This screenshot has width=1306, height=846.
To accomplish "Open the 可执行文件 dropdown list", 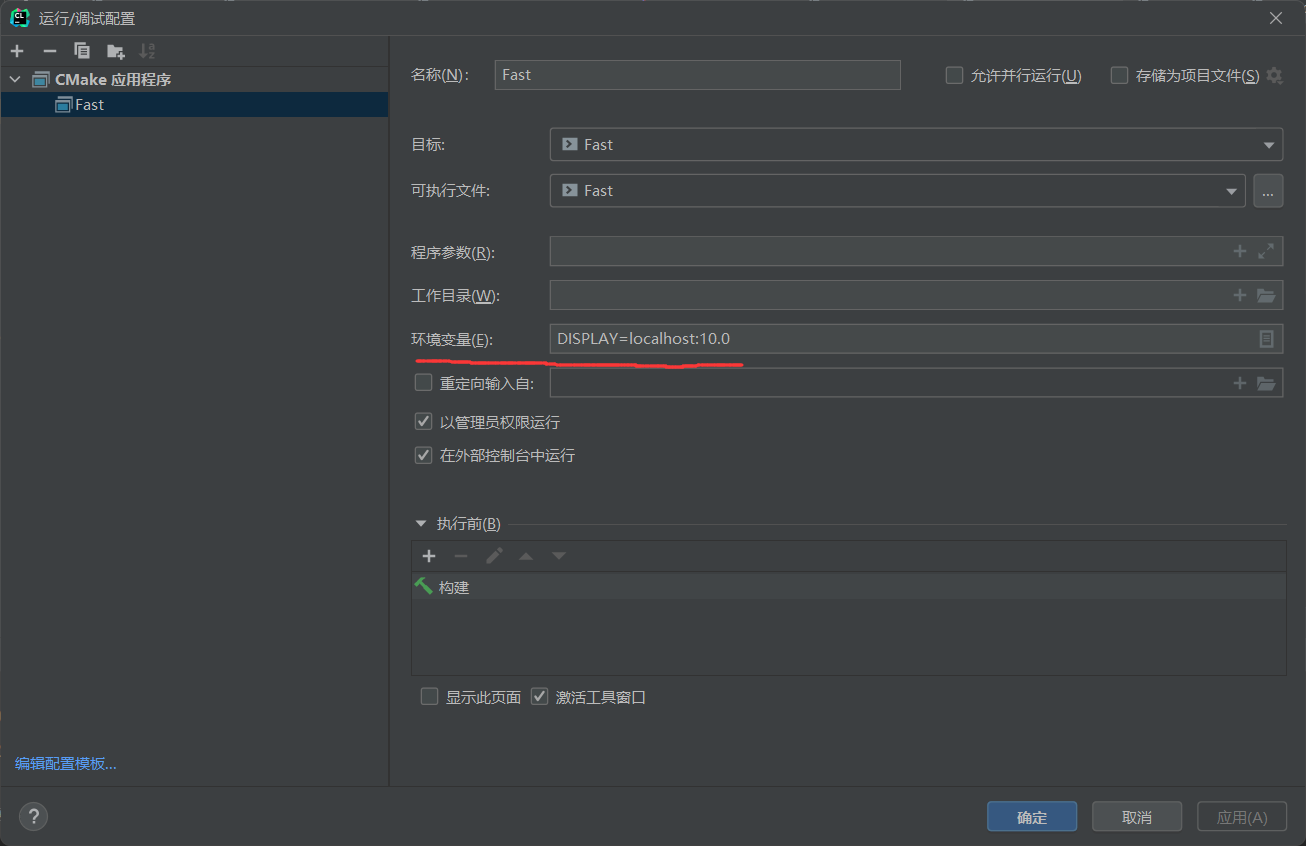I will [x=1232, y=190].
